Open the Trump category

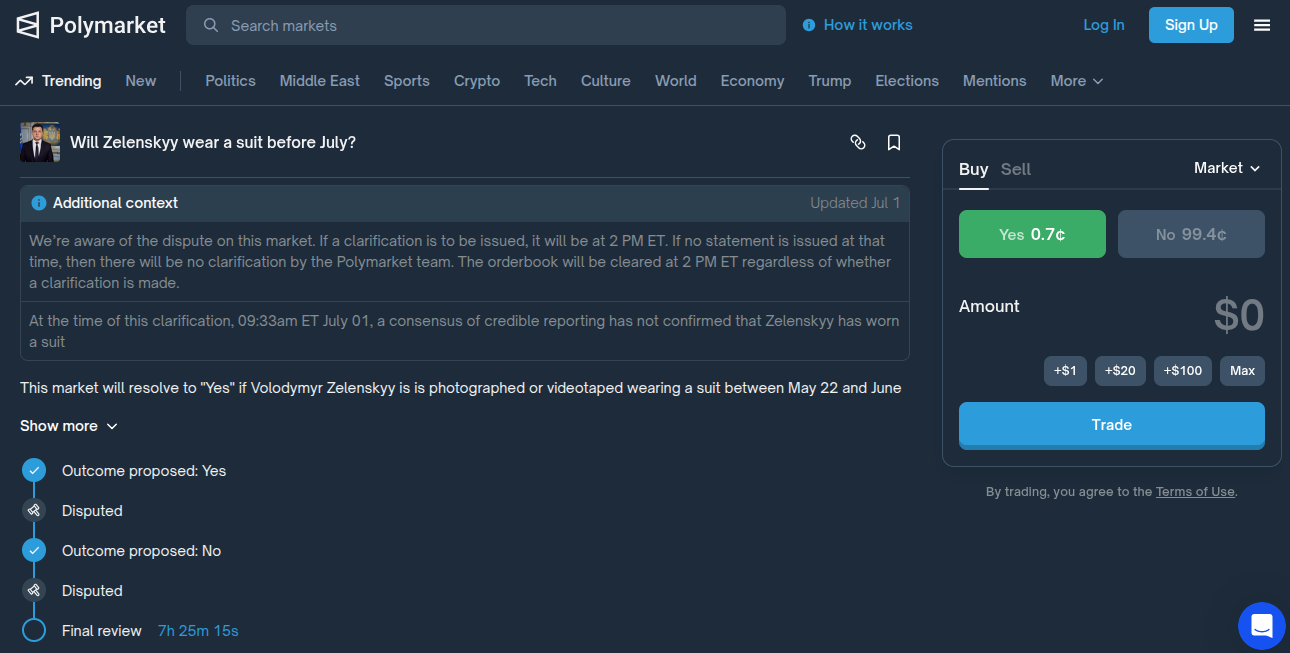point(830,81)
